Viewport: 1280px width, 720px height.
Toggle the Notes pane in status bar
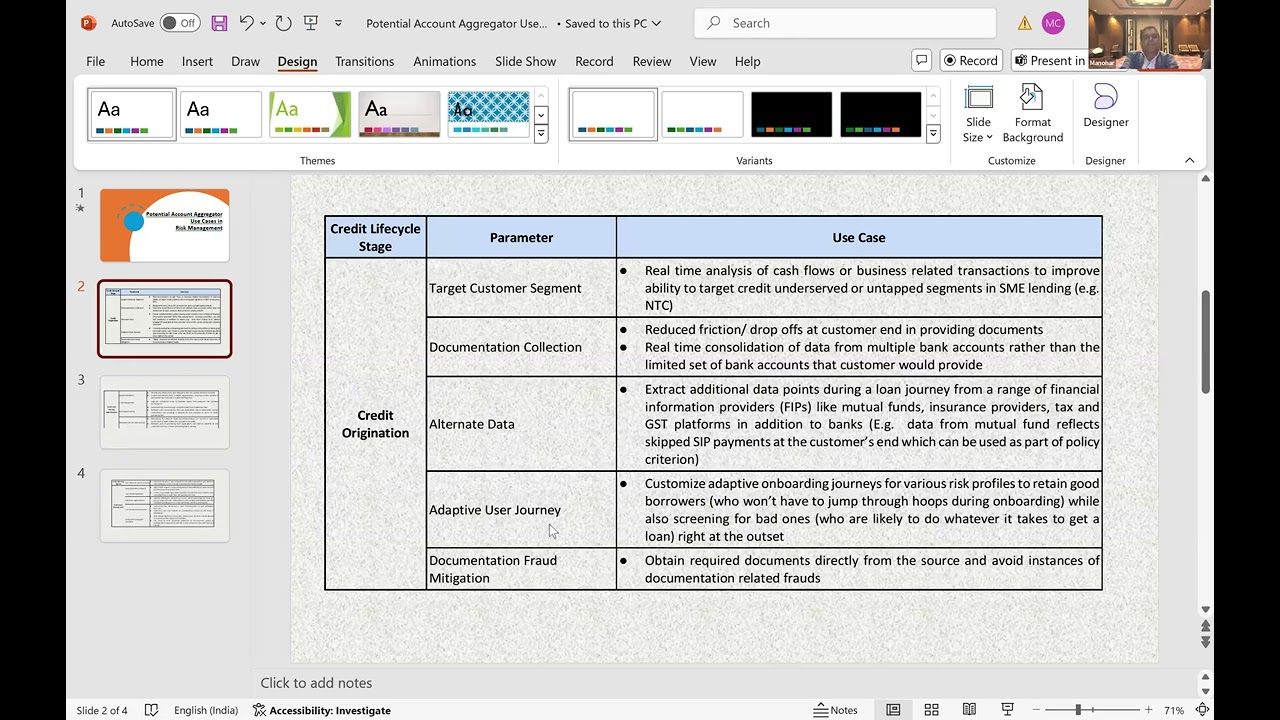click(835, 710)
